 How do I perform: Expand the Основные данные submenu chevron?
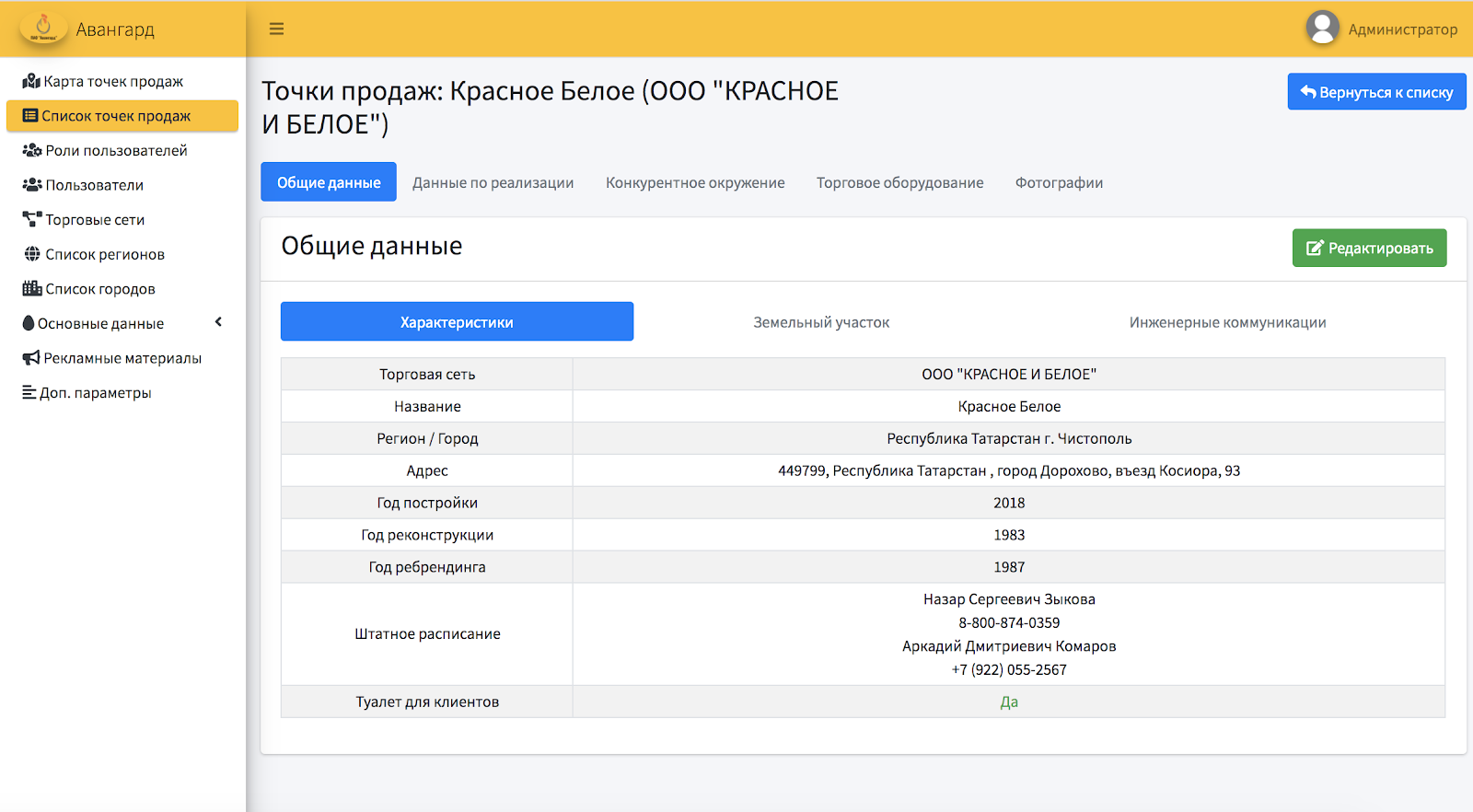218,322
